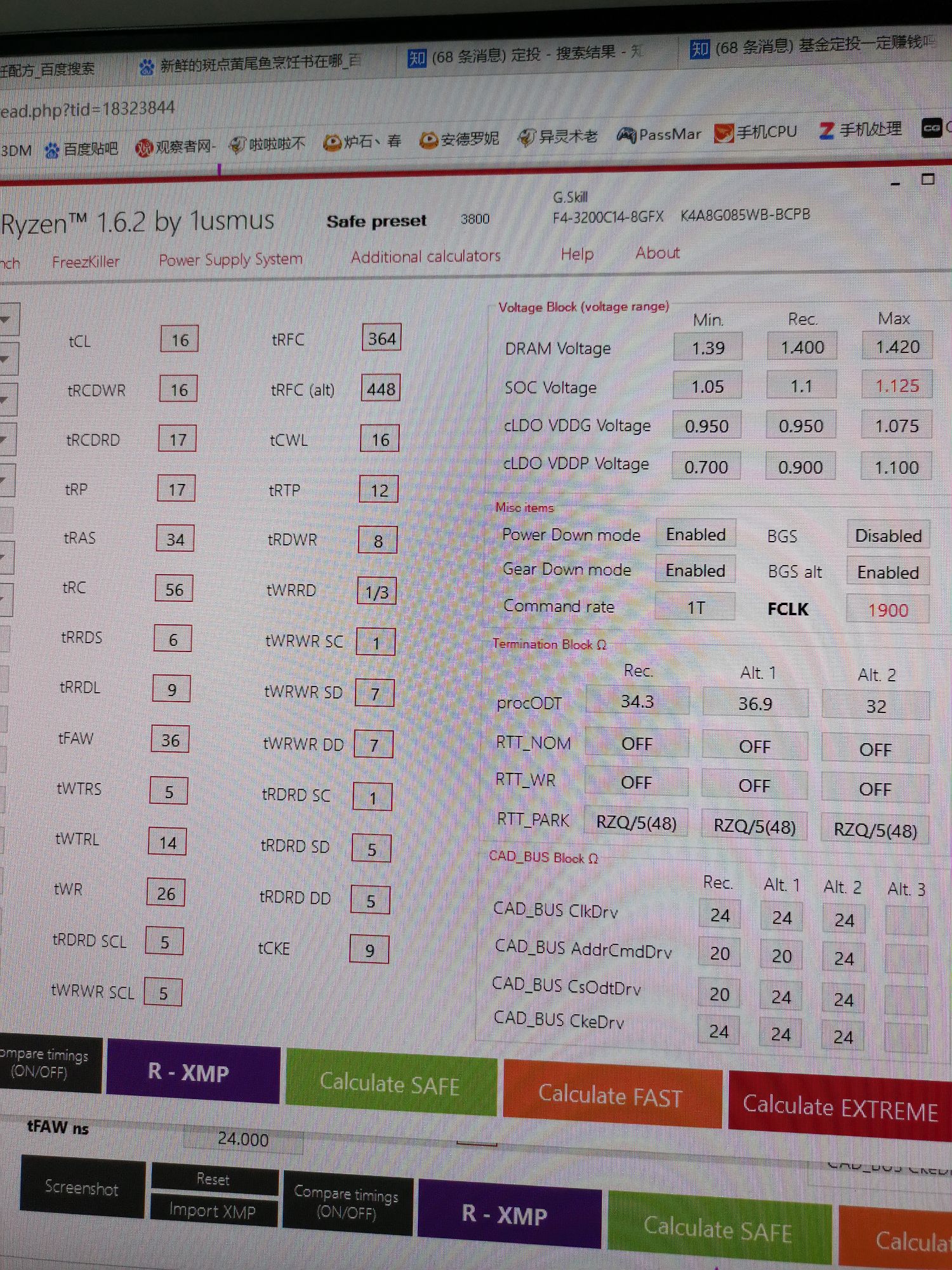Open the 炉石 bookmark
Screen dimensions: 952x1270
click(362, 142)
